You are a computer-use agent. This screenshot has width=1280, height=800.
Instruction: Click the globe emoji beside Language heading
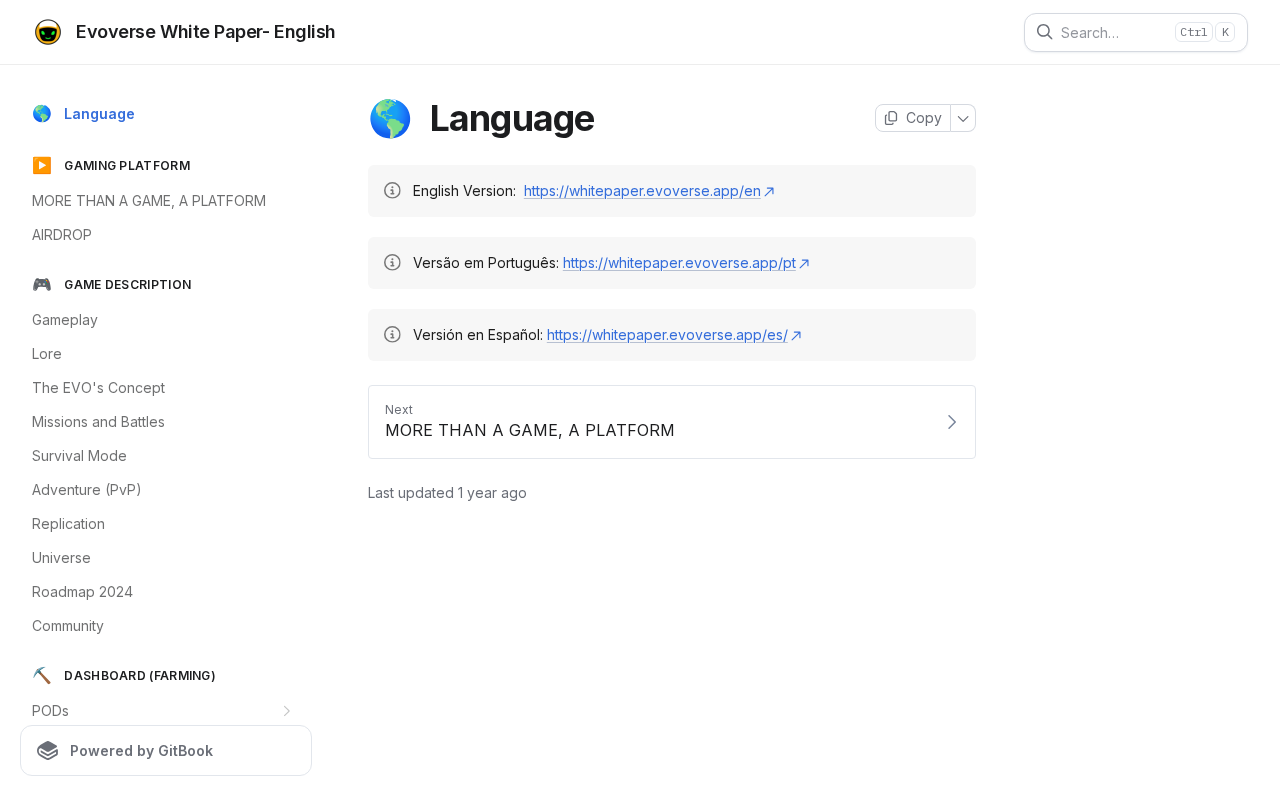coord(390,119)
